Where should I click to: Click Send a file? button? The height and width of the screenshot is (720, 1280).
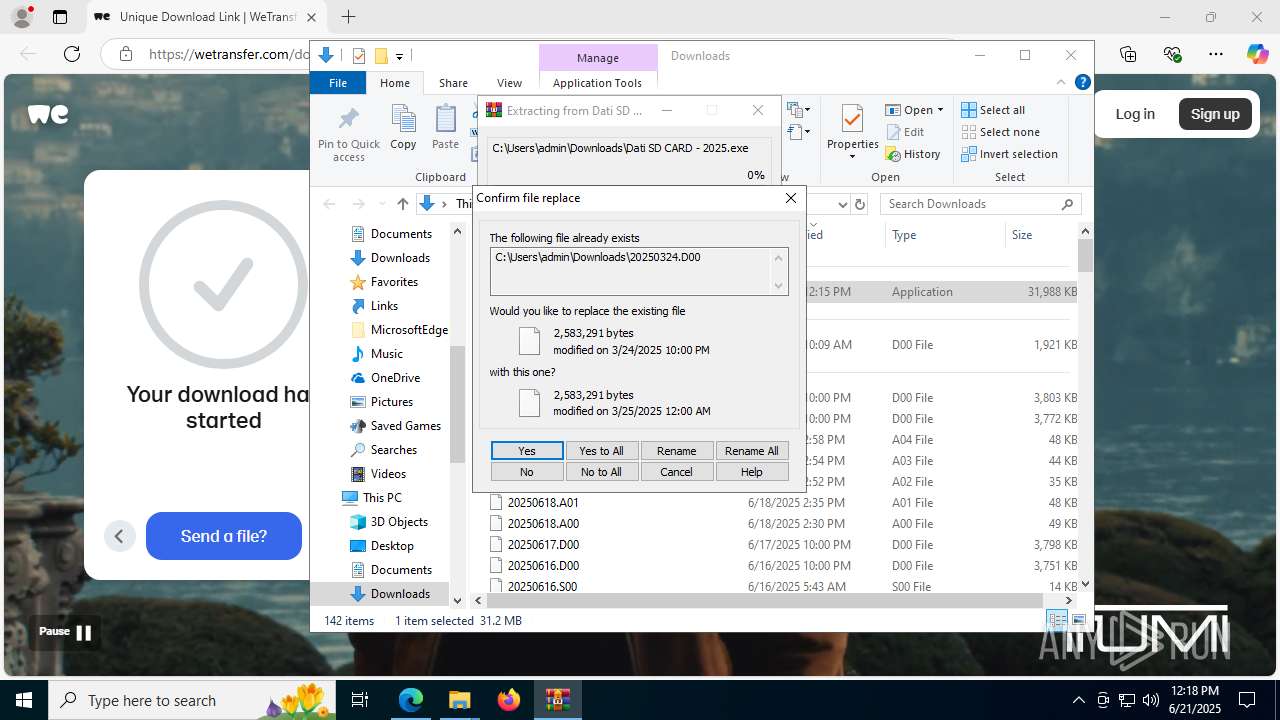pos(224,536)
